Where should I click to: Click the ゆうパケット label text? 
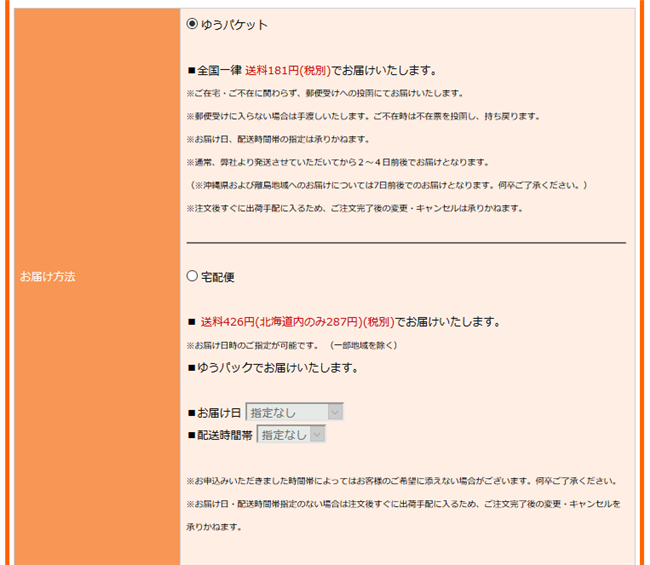[234, 25]
